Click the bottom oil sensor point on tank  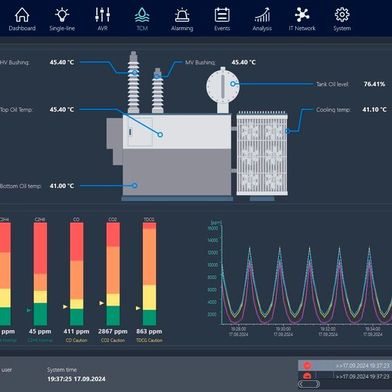pyautogui.click(x=134, y=186)
